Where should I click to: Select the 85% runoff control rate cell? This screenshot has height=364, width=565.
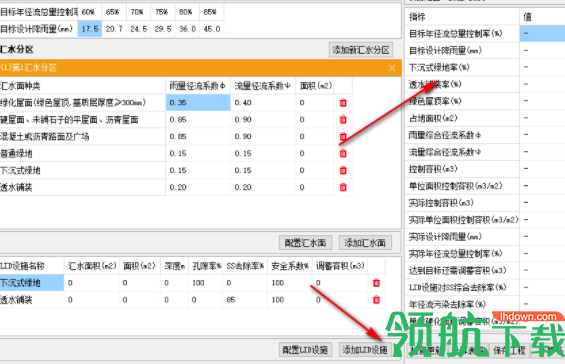[212, 12]
